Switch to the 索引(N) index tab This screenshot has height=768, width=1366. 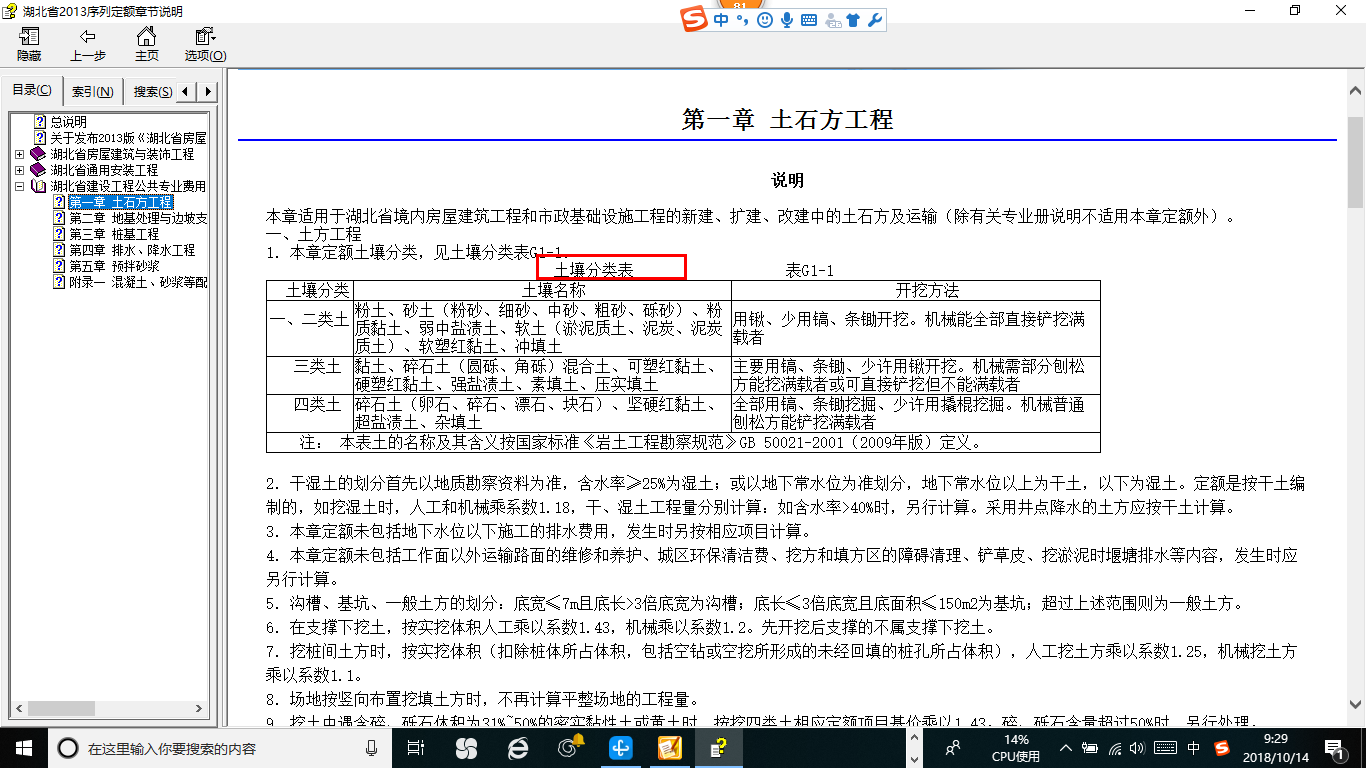(93, 91)
